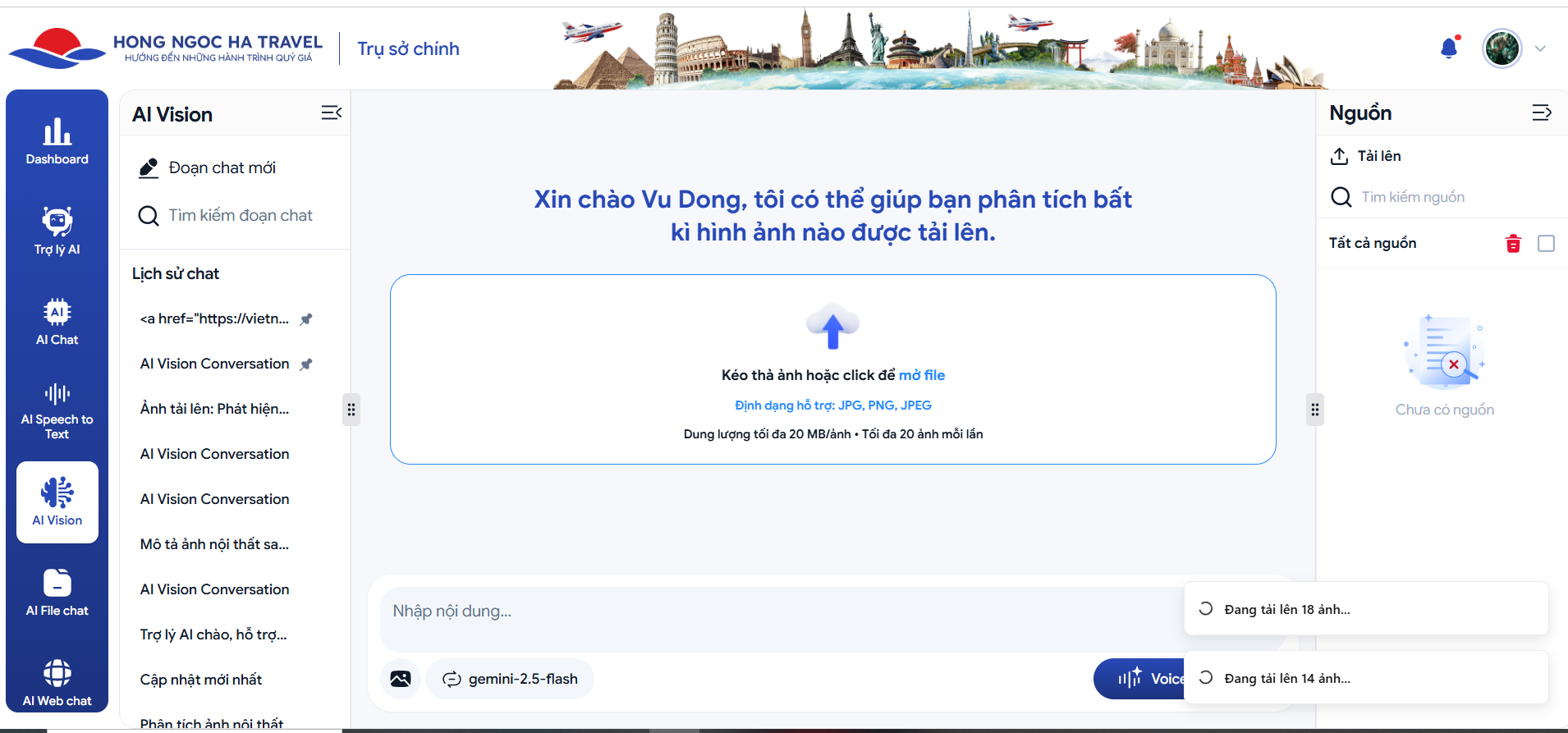Go to Trợ lý AI in sidebar
Image resolution: width=1568 pixels, height=733 pixels.
[x=57, y=231]
